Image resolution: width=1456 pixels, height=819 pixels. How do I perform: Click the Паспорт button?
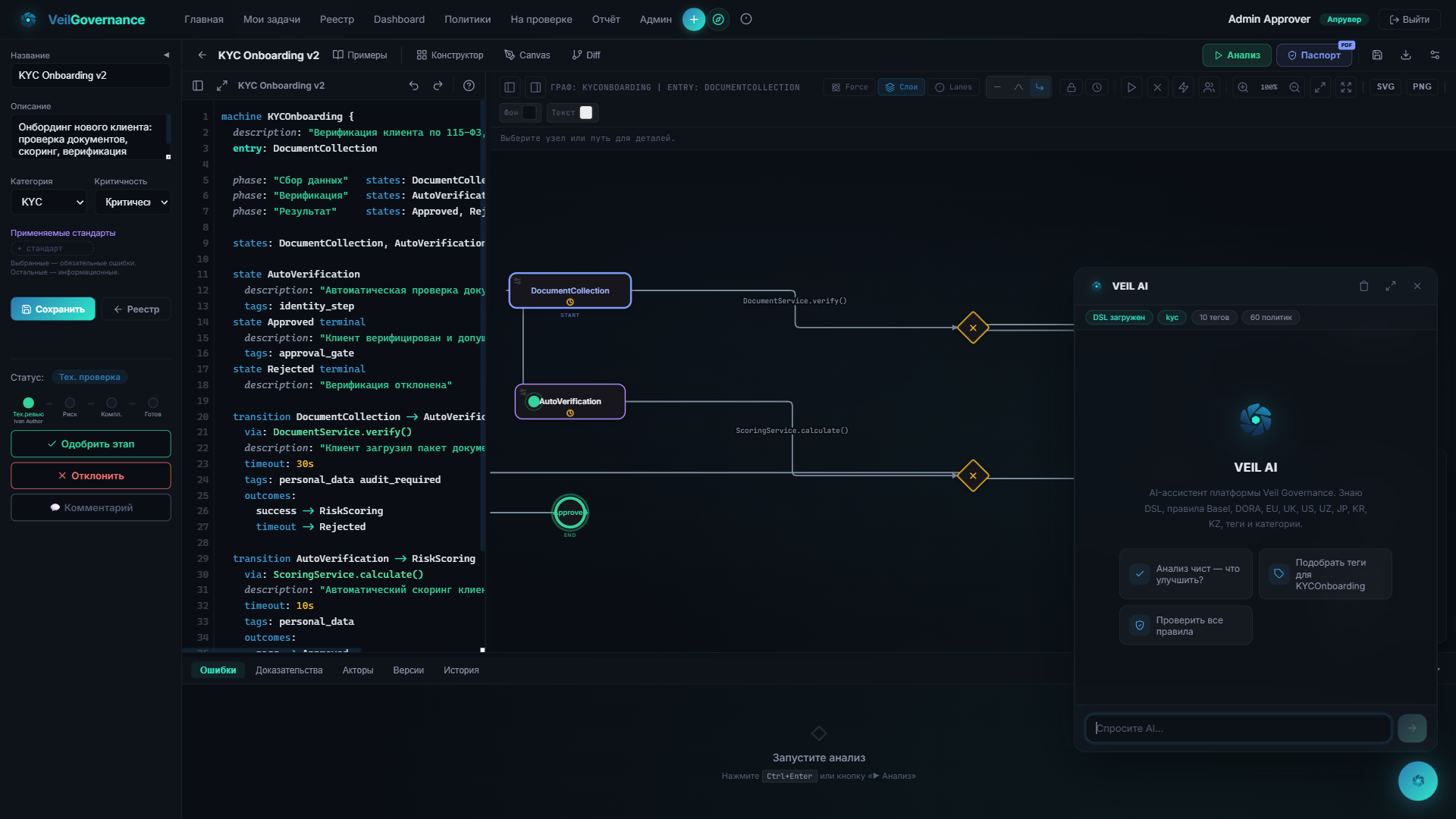[1313, 55]
